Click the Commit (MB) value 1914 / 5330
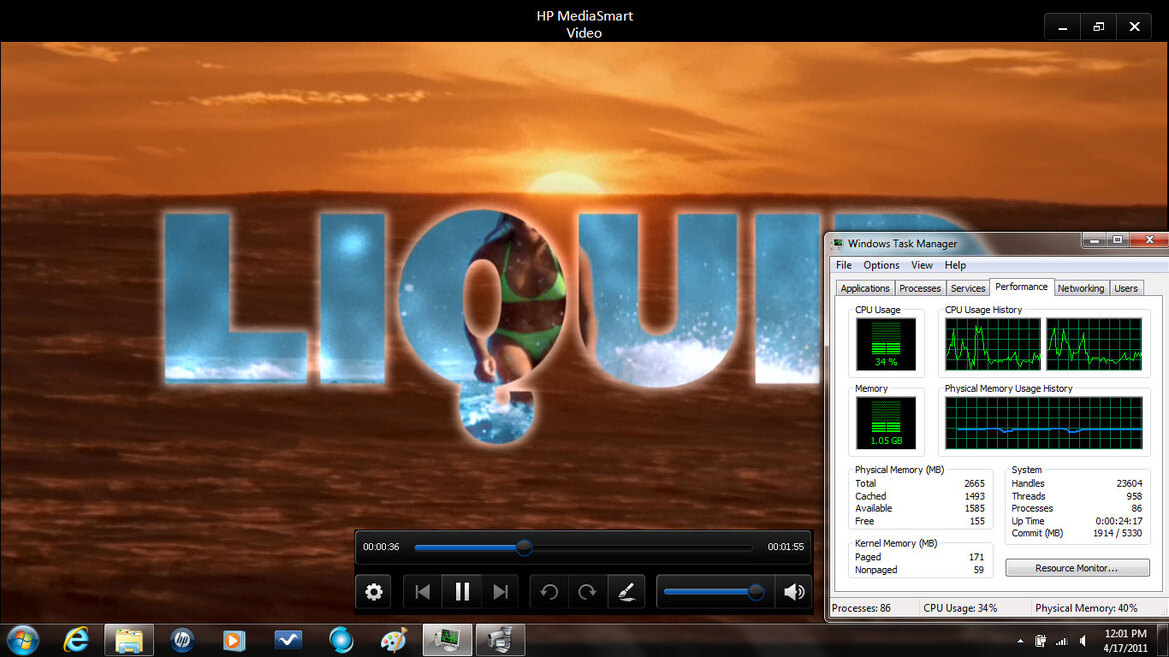This screenshot has height=657, width=1169. coord(1118,533)
